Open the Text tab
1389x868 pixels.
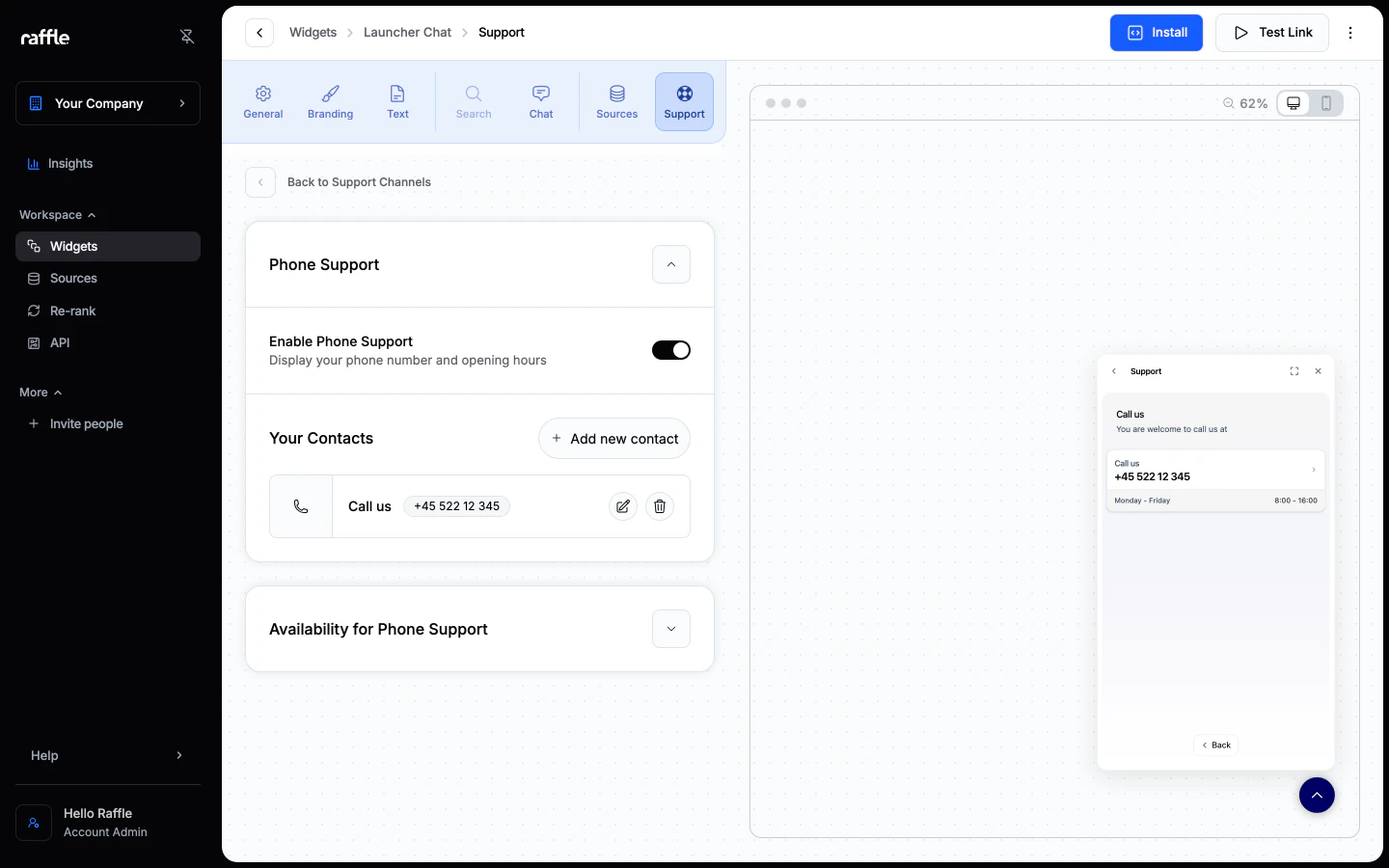(x=397, y=102)
